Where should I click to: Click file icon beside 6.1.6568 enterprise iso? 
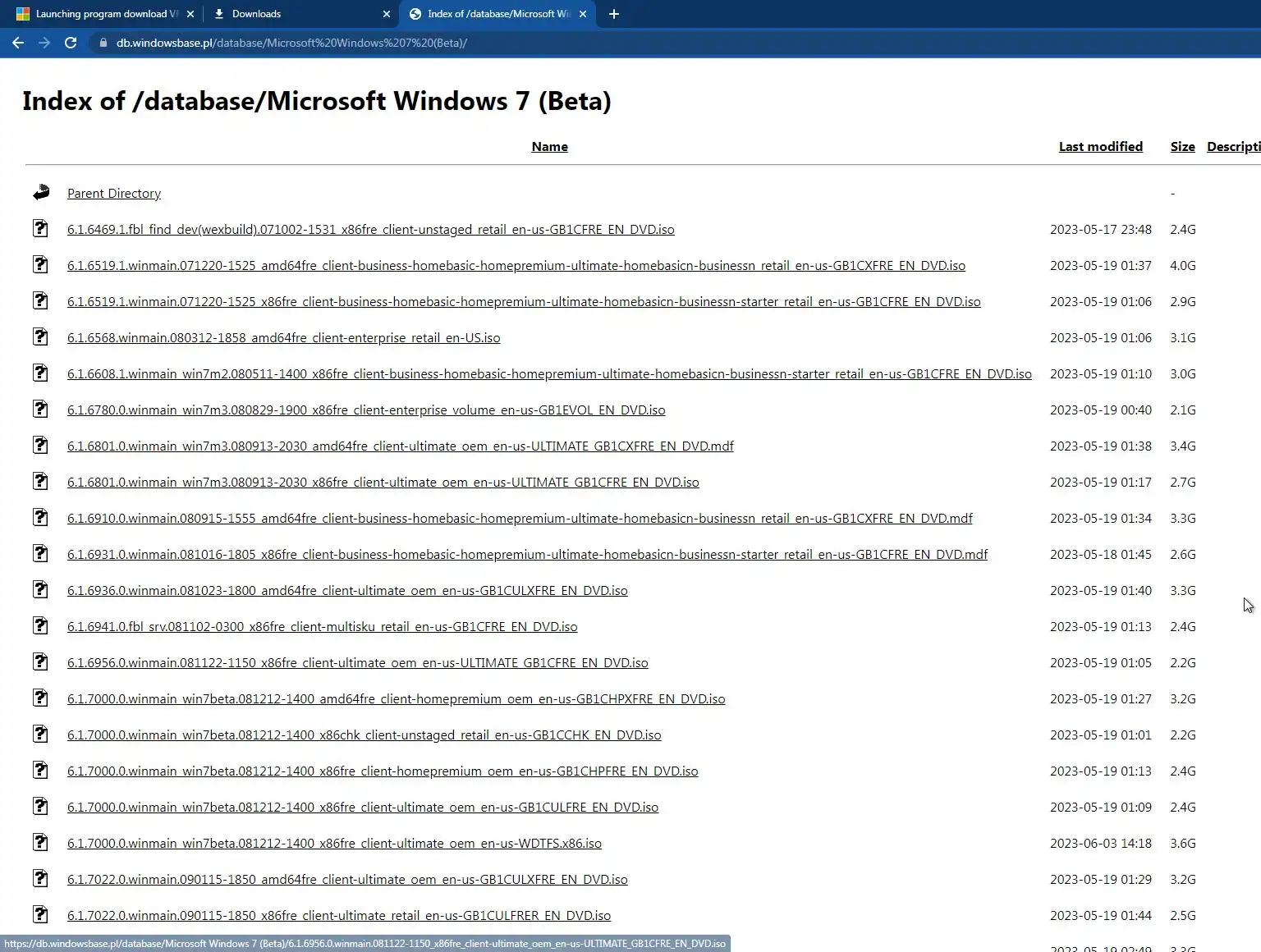pyautogui.click(x=40, y=336)
